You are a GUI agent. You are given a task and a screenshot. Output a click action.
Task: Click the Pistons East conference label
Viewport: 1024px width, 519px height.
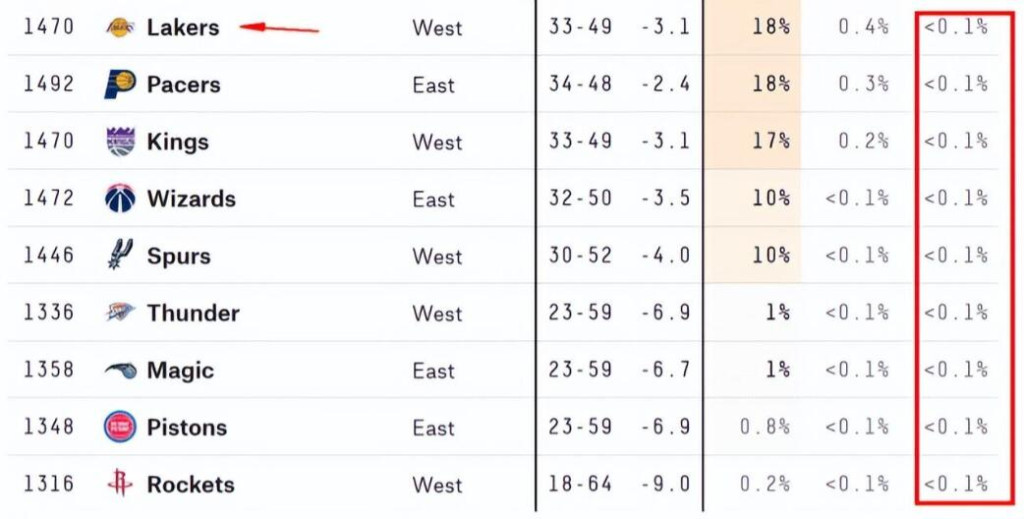tap(434, 428)
